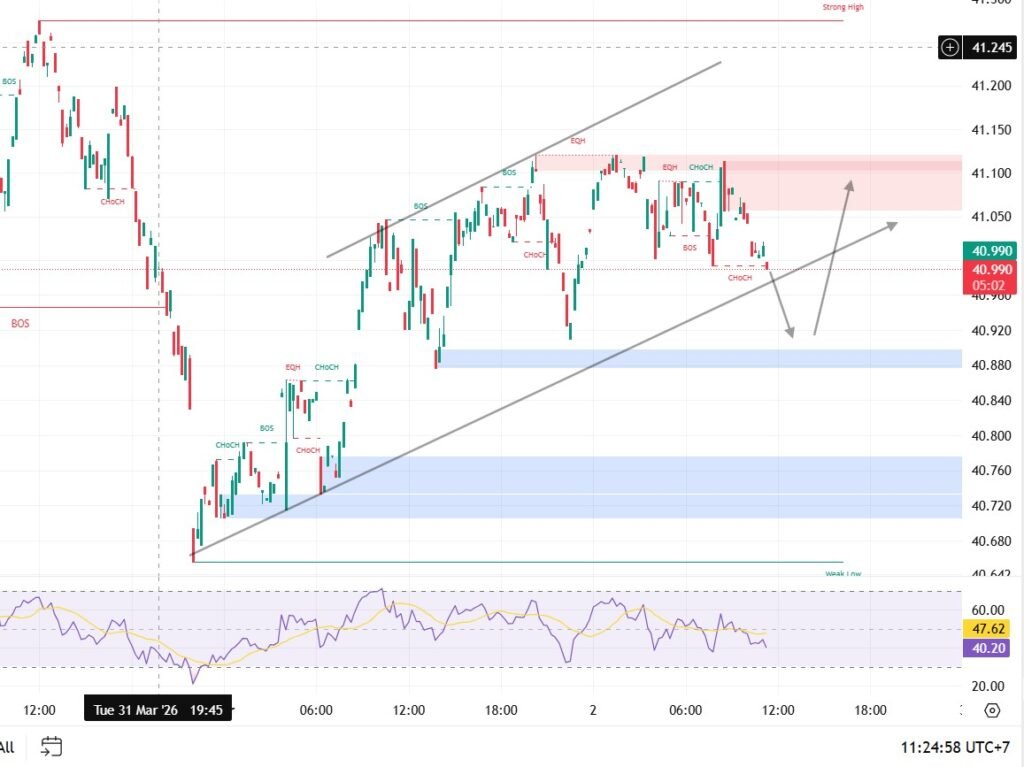Click the red countdown label 05:02
1024x767 pixels.
pyautogui.click(x=989, y=284)
